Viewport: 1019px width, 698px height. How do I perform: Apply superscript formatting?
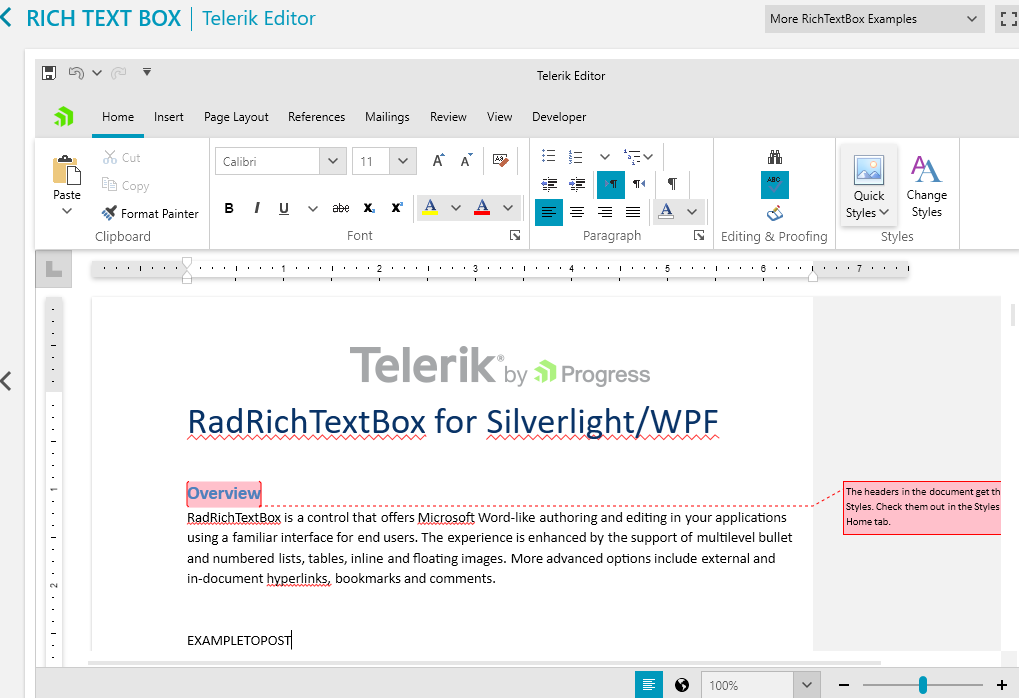point(396,208)
